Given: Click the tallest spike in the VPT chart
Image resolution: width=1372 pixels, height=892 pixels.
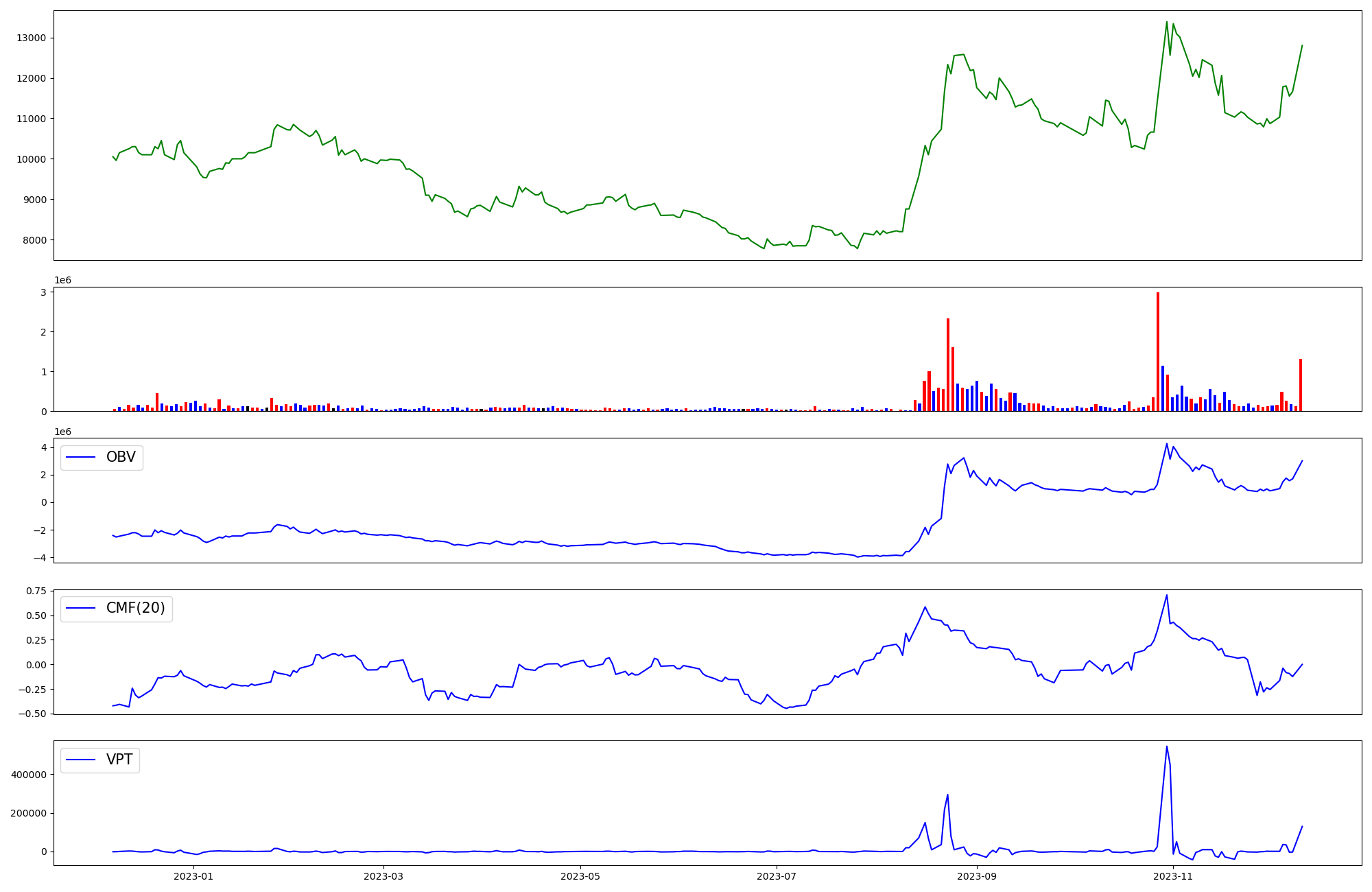Looking at the screenshot, I should point(1166,747).
